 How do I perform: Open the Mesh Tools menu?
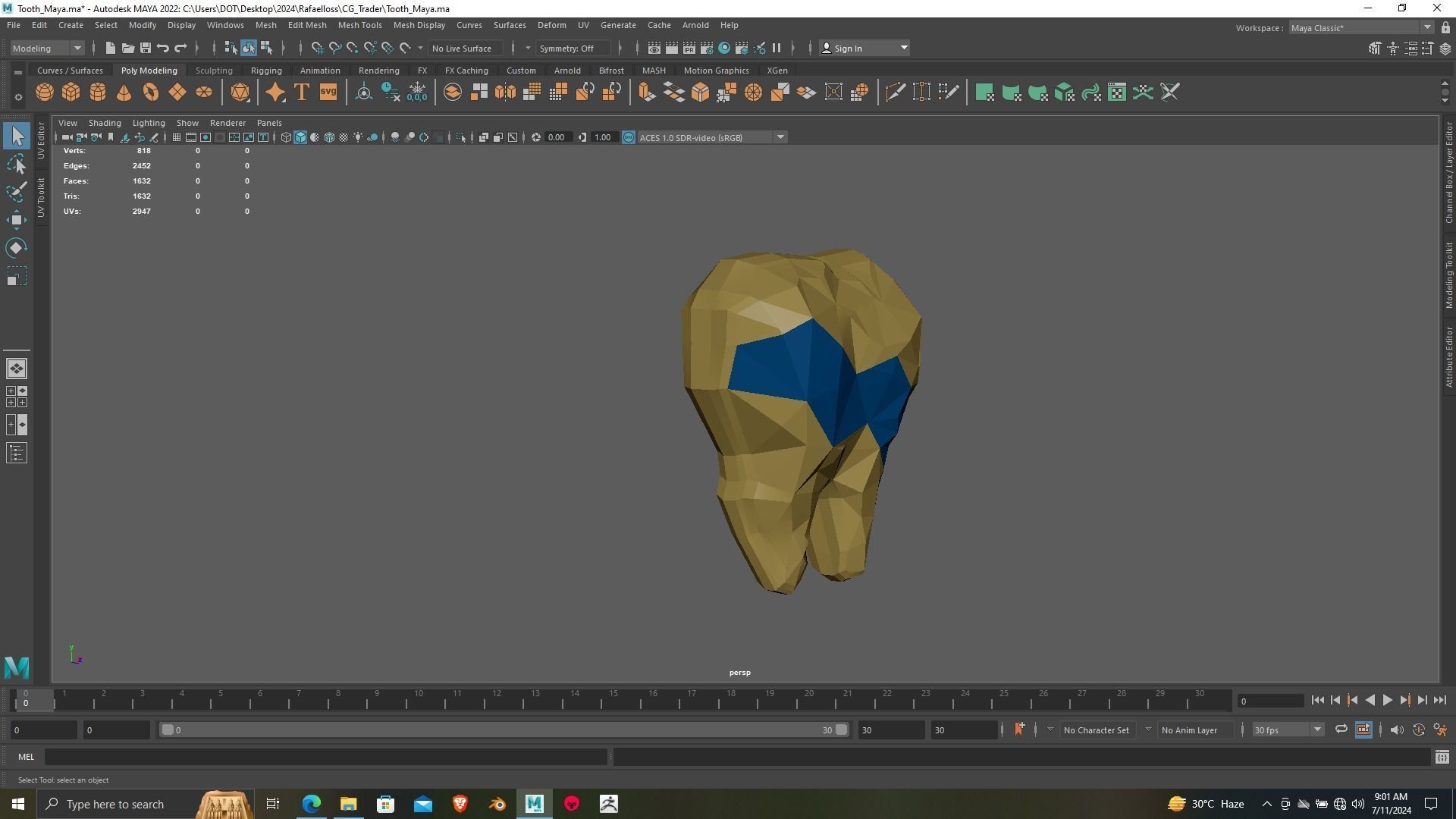point(359,25)
